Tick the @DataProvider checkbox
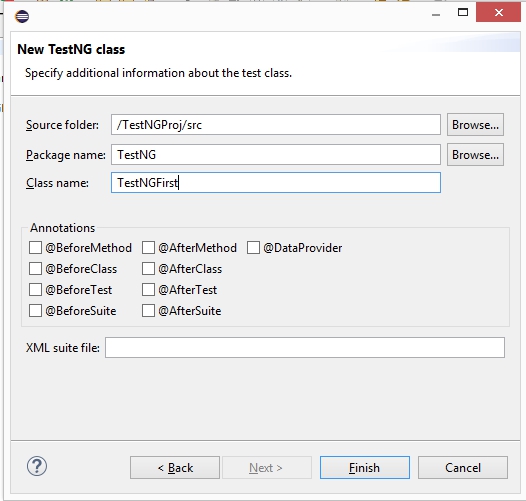526x501 pixels. [253, 248]
